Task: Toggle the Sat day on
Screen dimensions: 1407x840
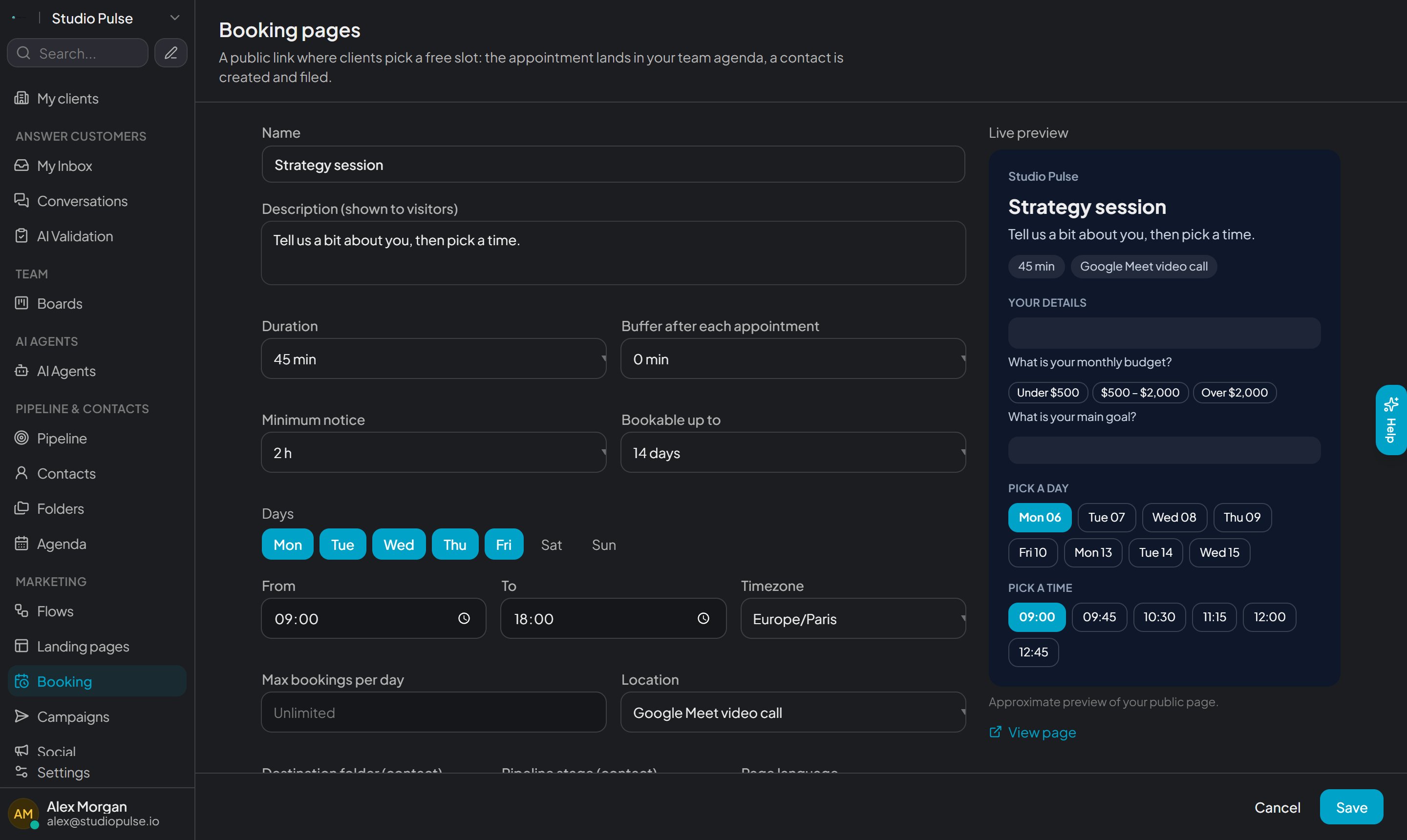Action: [x=551, y=544]
